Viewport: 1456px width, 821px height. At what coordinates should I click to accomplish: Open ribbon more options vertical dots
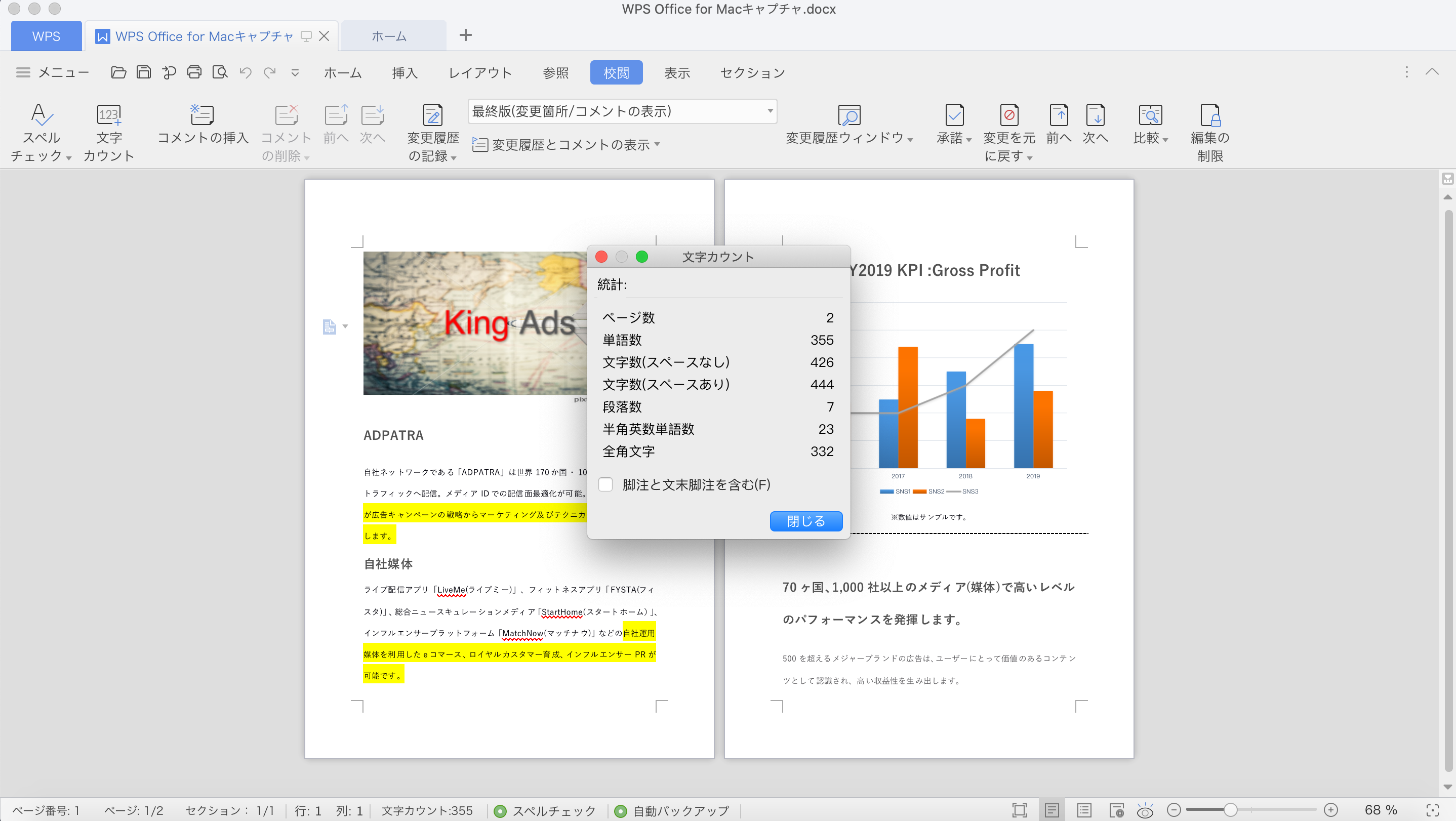(x=1407, y=72)
